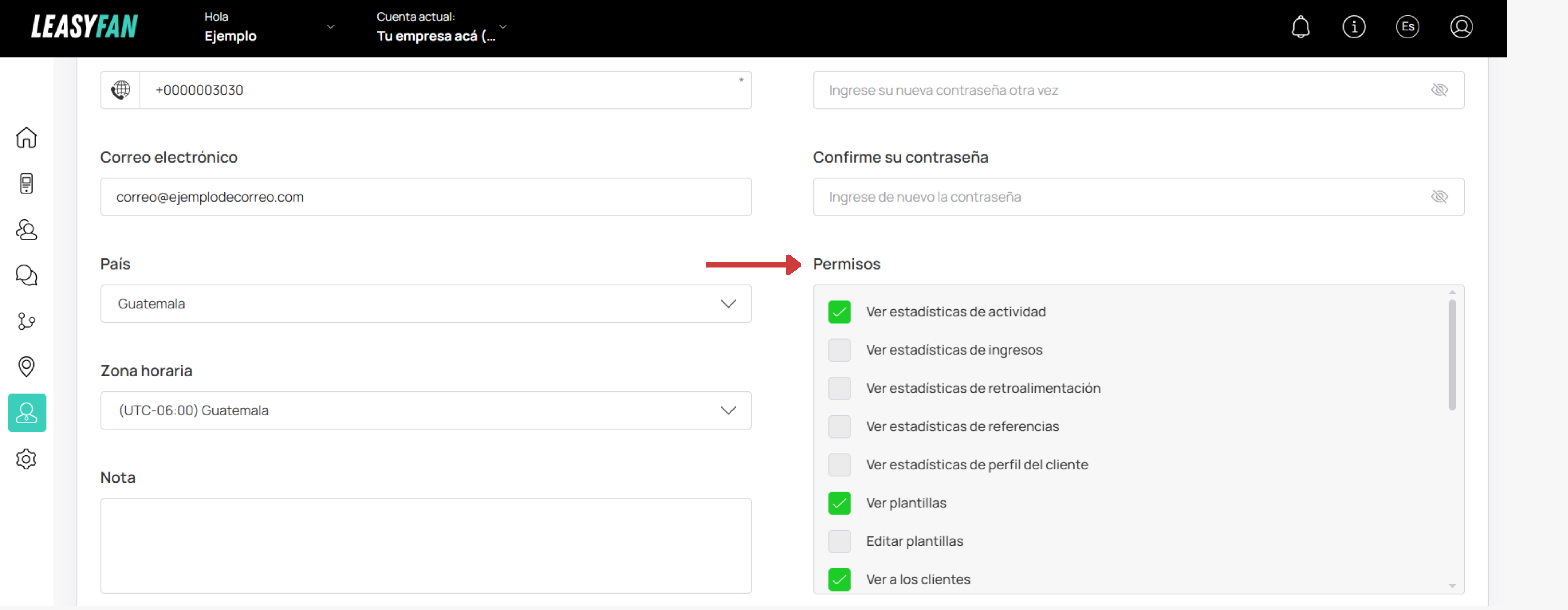Change language with the Es icon

1408,27
